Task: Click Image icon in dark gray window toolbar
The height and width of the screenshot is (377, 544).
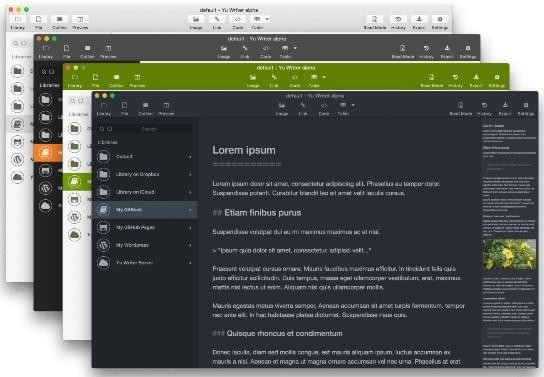Action: click(x=224, y=48)
